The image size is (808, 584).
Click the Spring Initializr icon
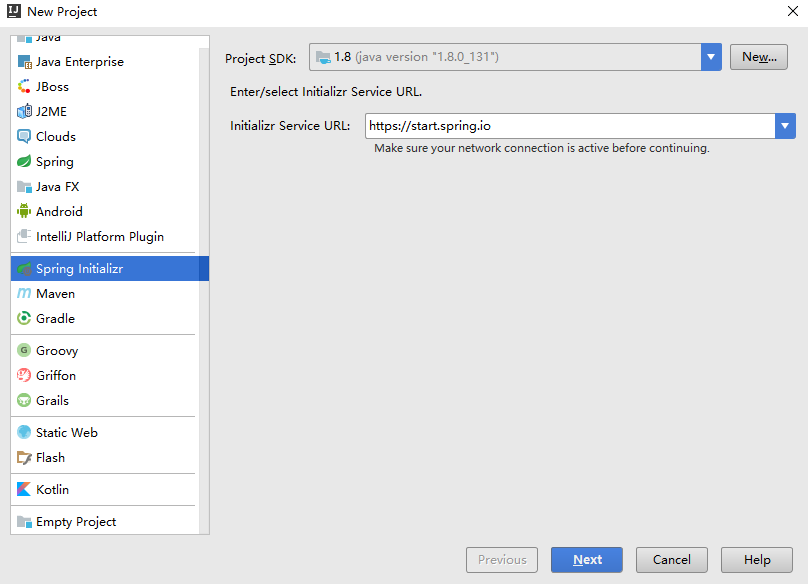click(24, 269)
